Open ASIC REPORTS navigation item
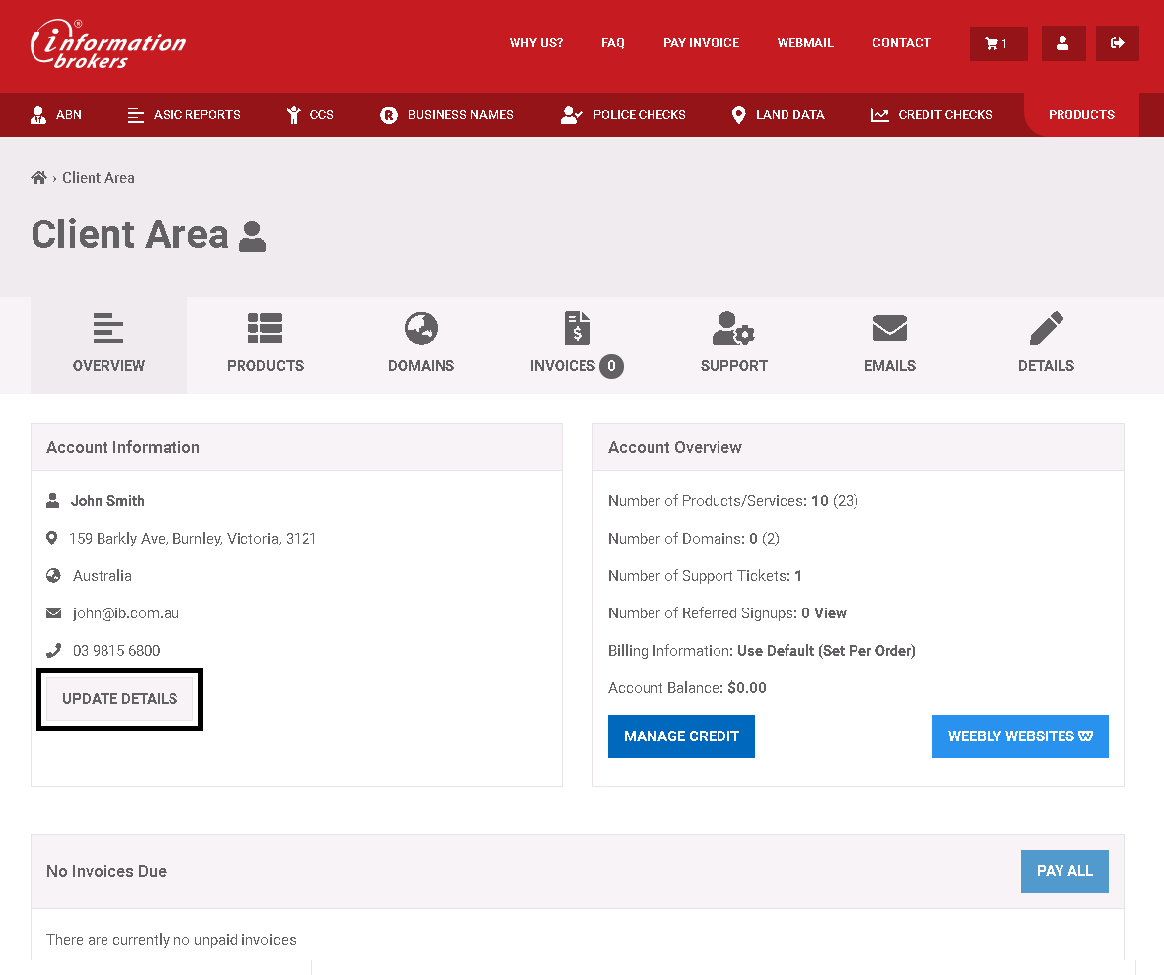1164x975 pixels. coord(197,115)
